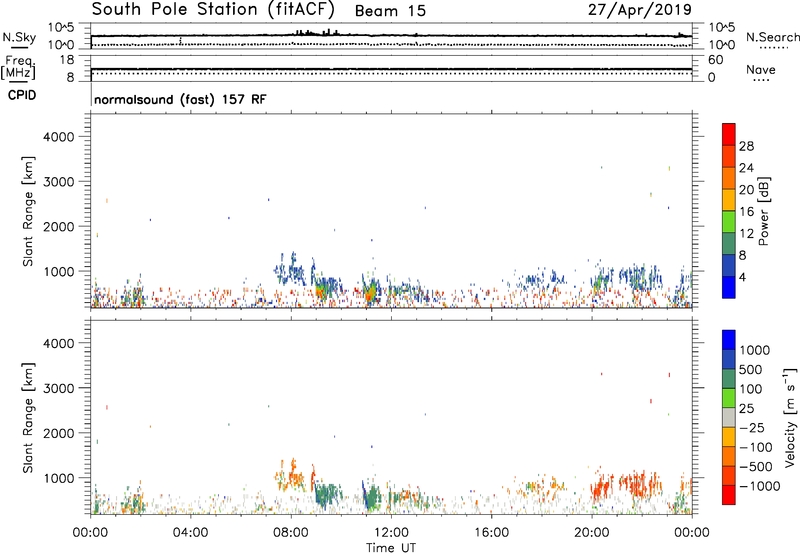This screenshot has height=554, width=800.
Task: Click the Nave legend label
Action: [761, 70]
